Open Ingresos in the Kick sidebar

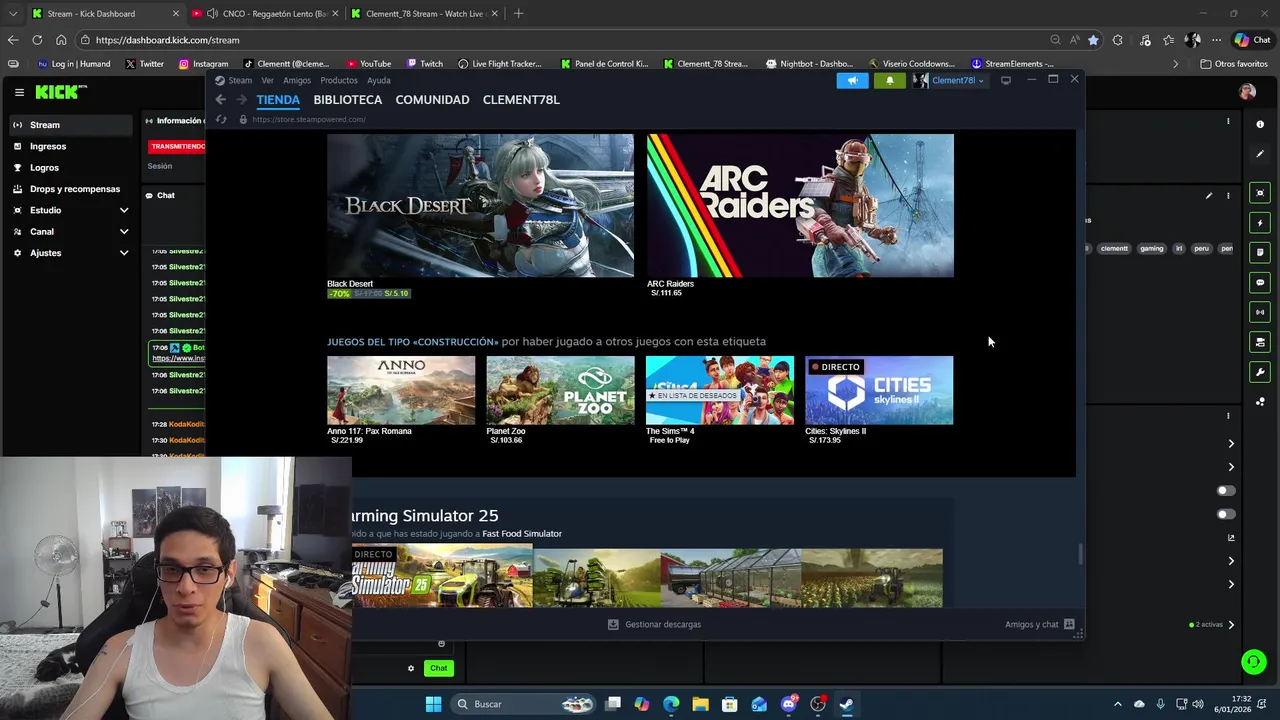tap(48, 146)
